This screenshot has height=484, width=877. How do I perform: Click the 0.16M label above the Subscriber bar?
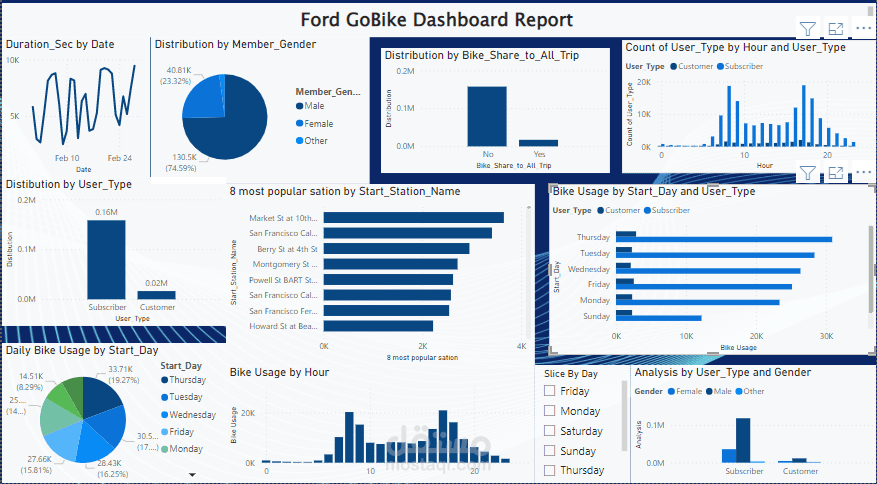pyautogui.click(x=106, y=213)
